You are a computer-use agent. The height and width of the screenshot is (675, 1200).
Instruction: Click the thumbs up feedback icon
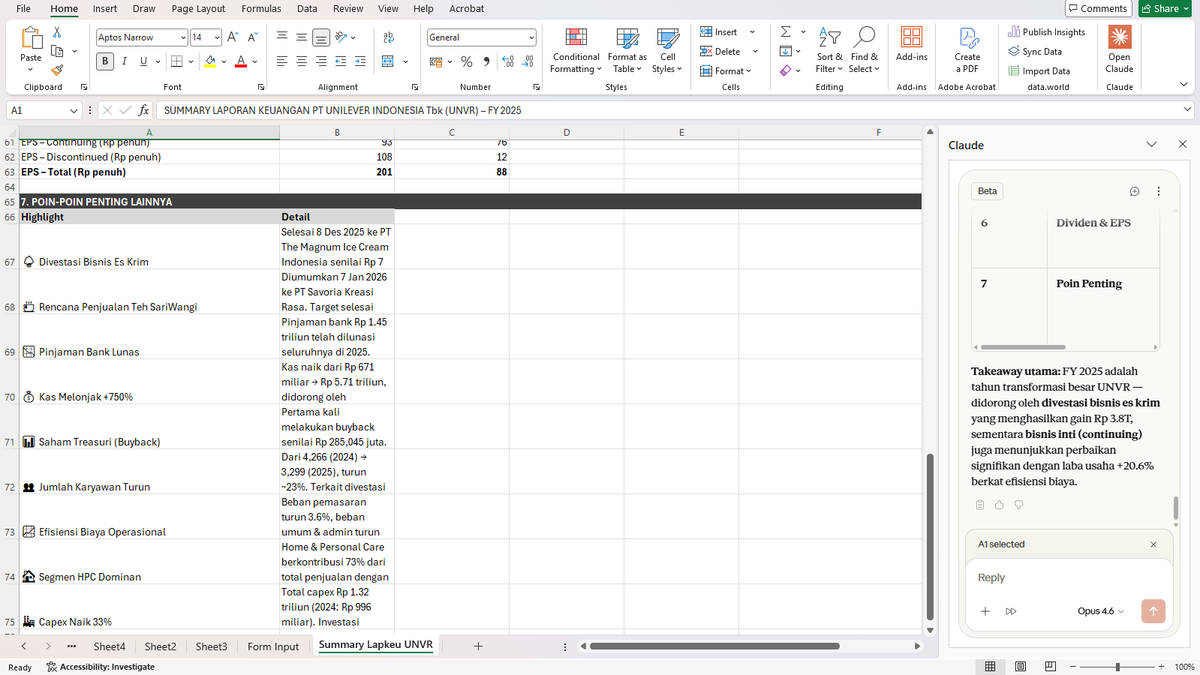coord(1000,505)
